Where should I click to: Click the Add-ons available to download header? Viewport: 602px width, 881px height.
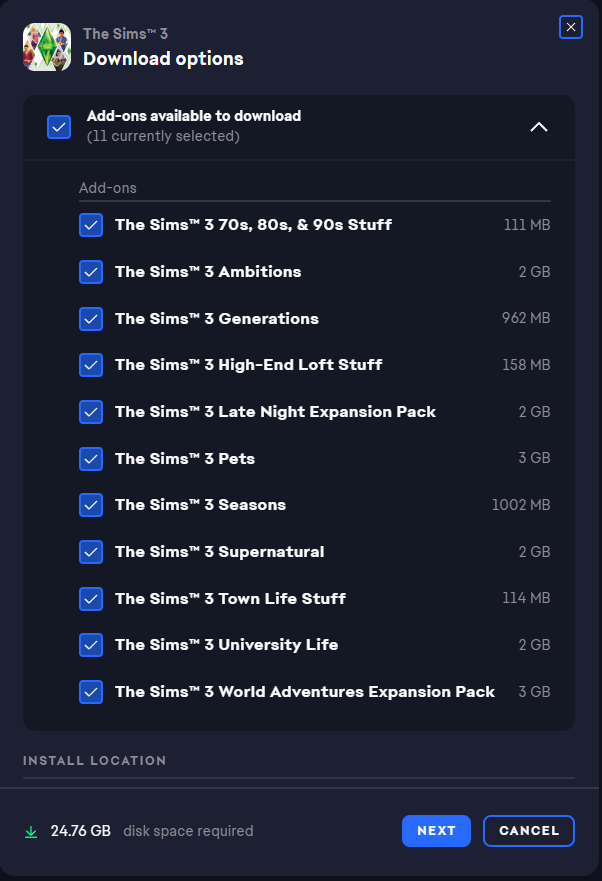click(x=194, y=117)
